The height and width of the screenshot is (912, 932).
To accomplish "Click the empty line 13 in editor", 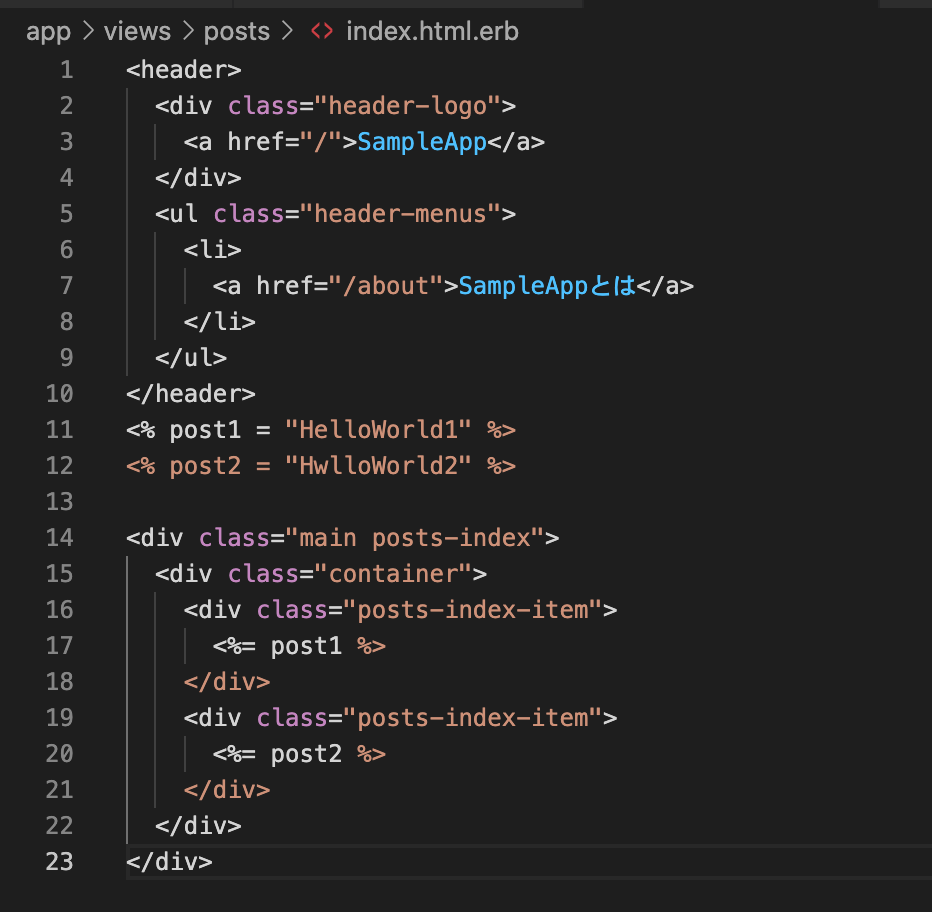I will click(529, 502).
